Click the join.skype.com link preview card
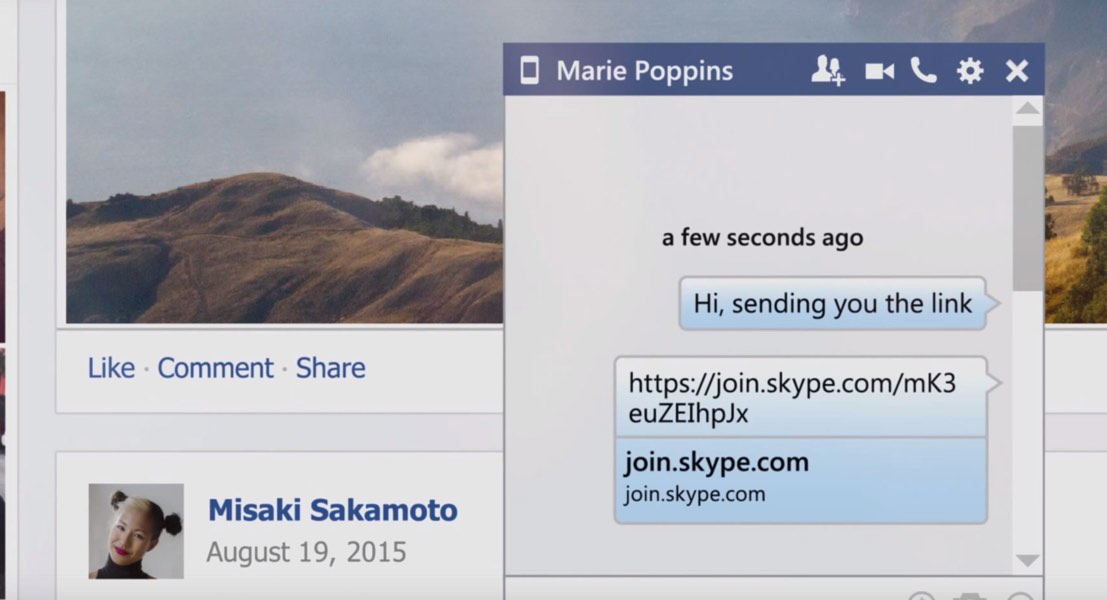 point(800,478)
